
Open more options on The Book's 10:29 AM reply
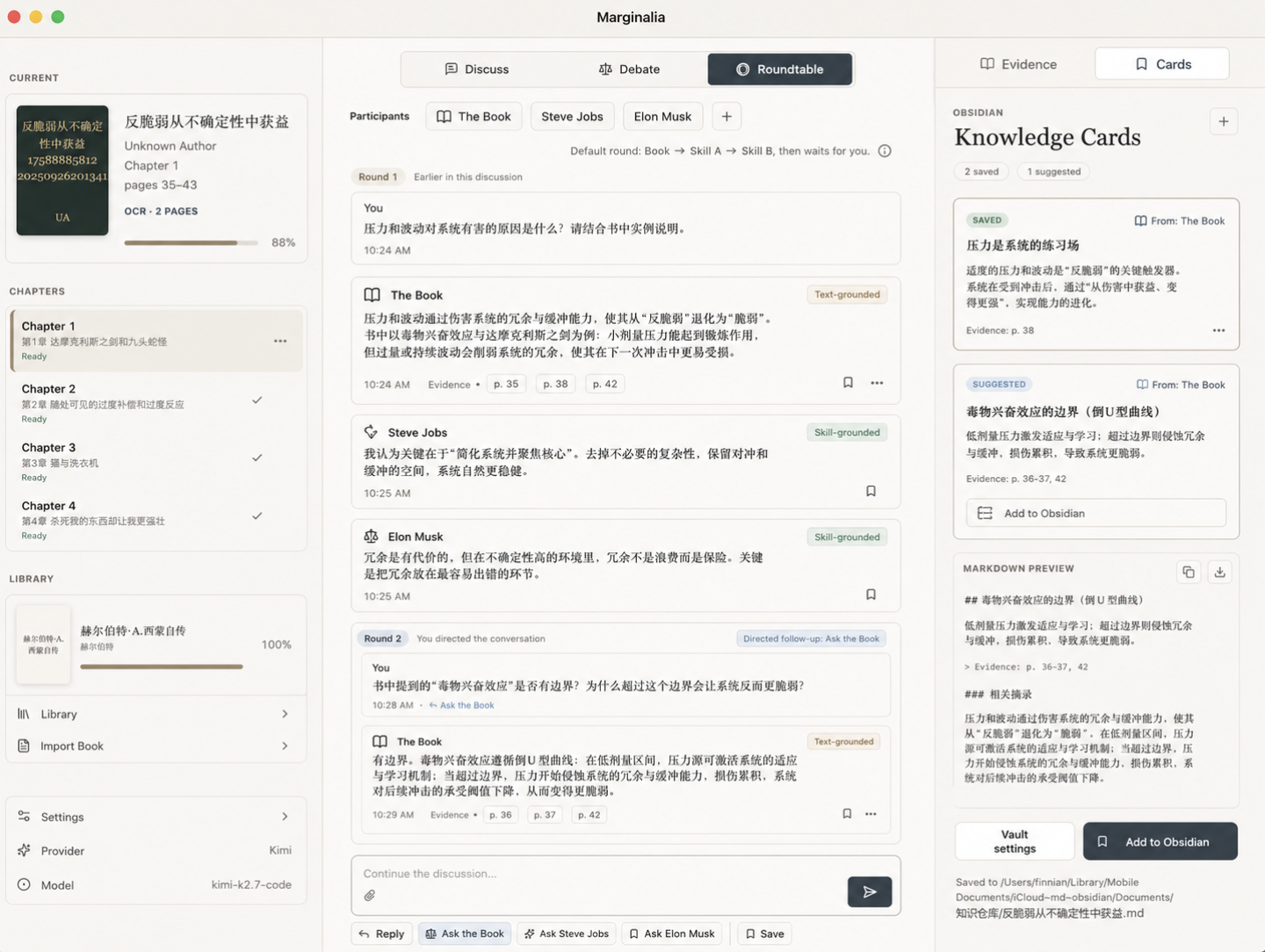[871, 814]
